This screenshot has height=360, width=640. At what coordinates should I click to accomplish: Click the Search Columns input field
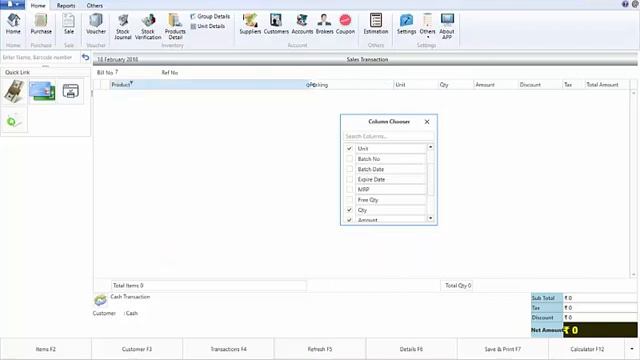(388, 136)
